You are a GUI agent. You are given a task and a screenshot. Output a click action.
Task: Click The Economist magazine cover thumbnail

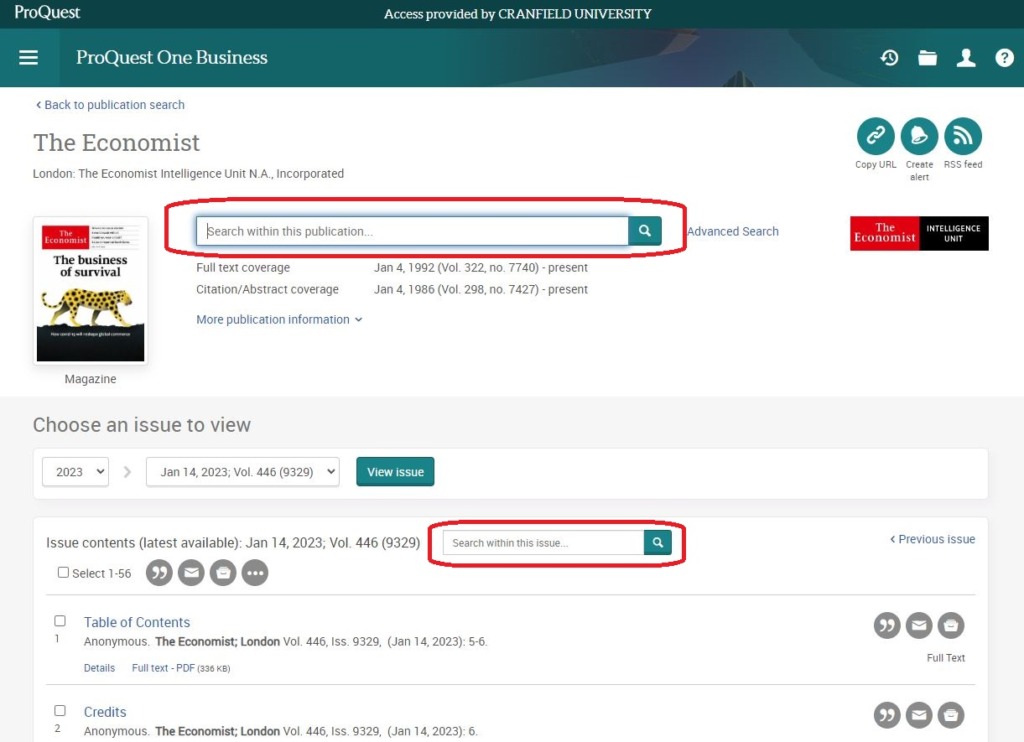90,291
